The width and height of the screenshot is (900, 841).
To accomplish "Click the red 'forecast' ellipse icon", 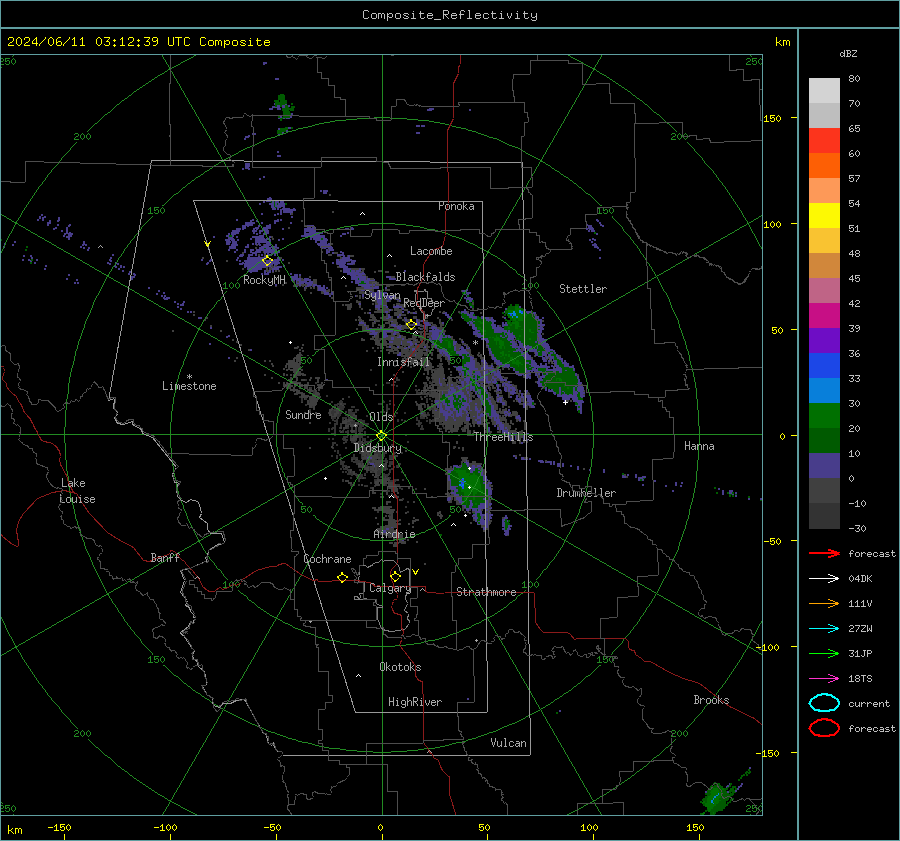I will click(x=824, y=728).
